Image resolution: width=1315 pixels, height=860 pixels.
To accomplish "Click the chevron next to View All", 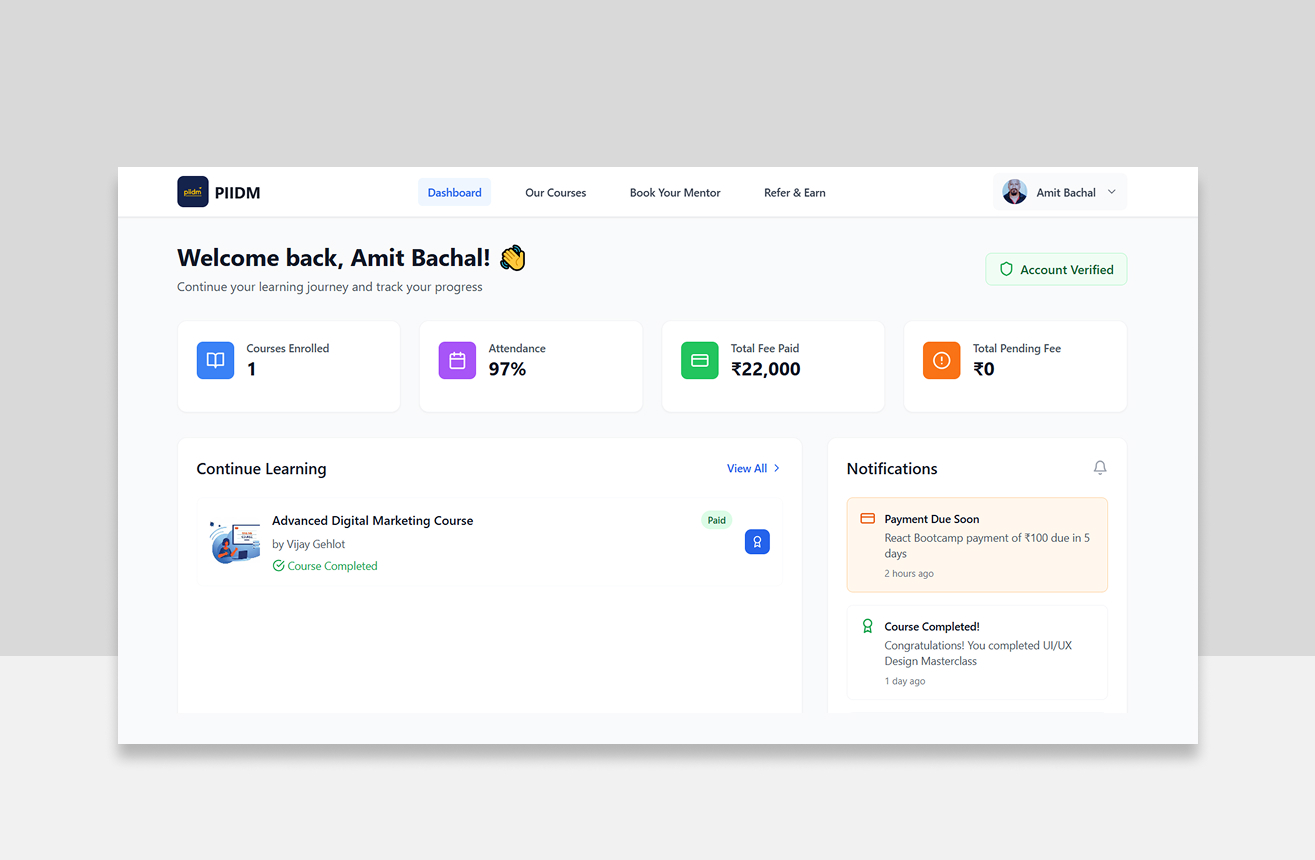I will tap(777, 468).
